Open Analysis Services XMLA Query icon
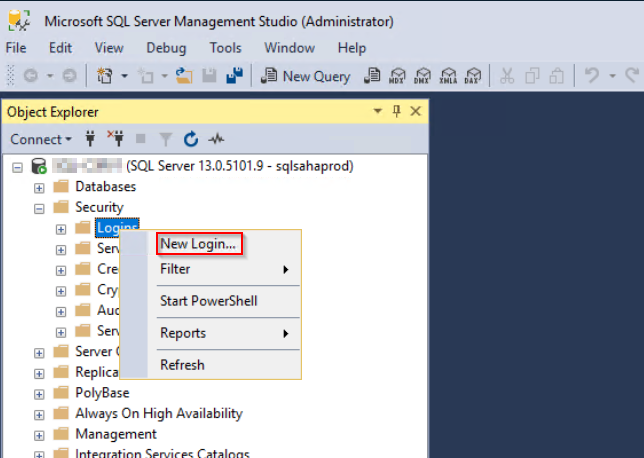644x458 pixels. click(x=448, y=76)
